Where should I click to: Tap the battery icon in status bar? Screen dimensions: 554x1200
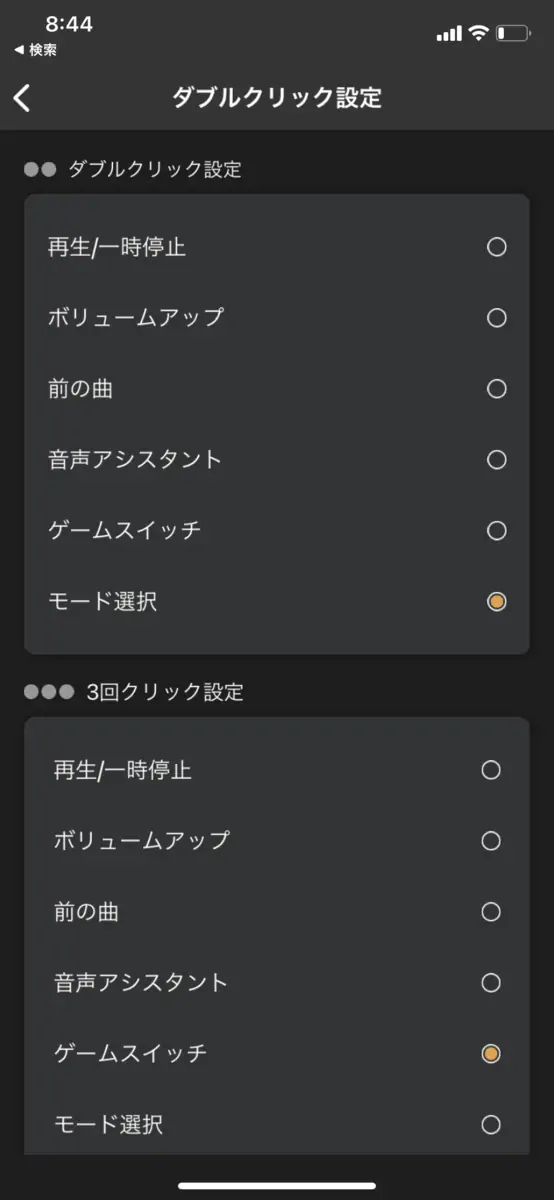click(514, 34)
